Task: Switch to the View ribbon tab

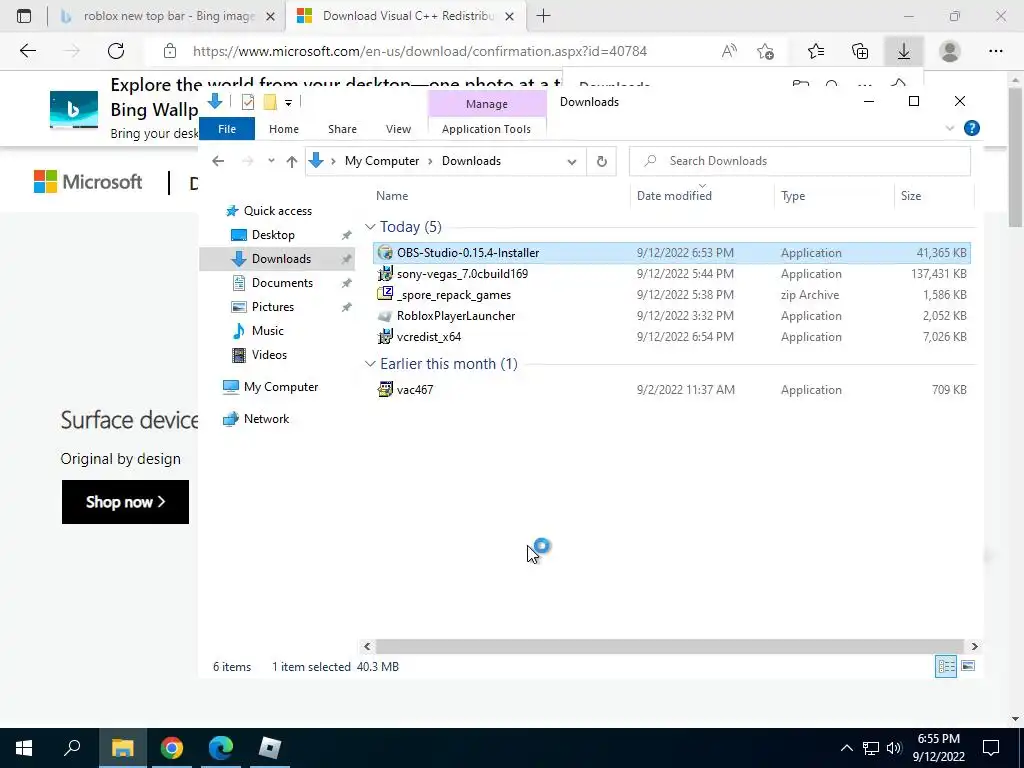Action: pyautogui.click(x=398, y=129)
